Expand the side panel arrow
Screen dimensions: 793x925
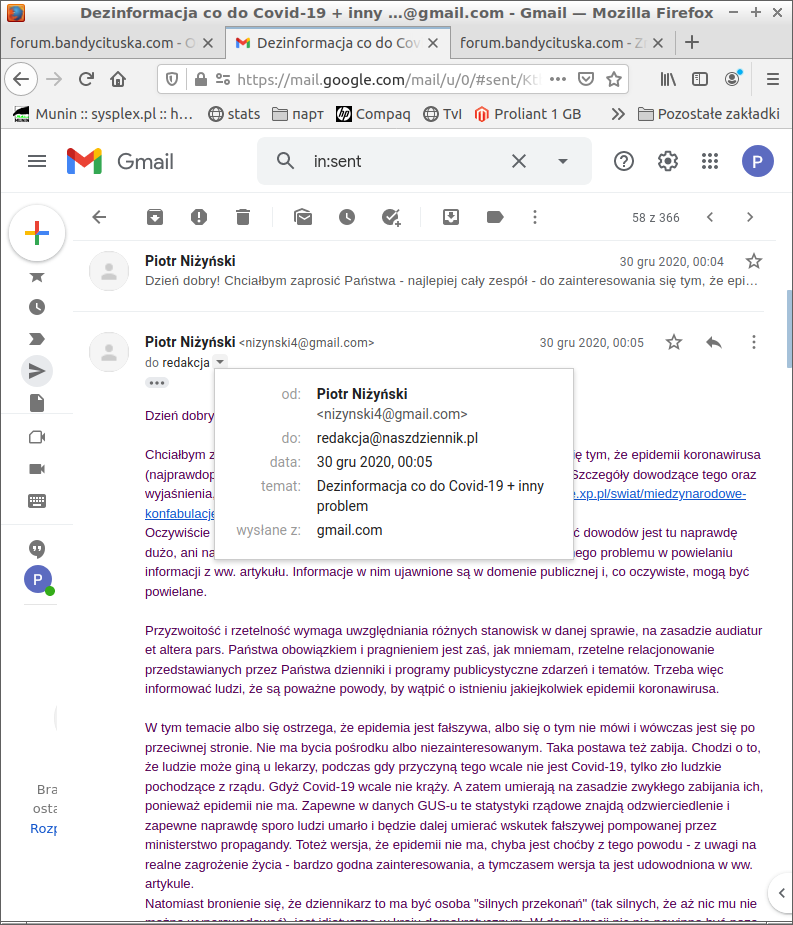point(781,893)
